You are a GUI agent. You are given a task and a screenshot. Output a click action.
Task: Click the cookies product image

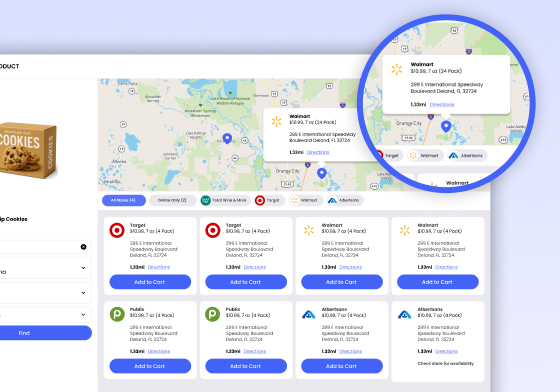pos(28,150)
